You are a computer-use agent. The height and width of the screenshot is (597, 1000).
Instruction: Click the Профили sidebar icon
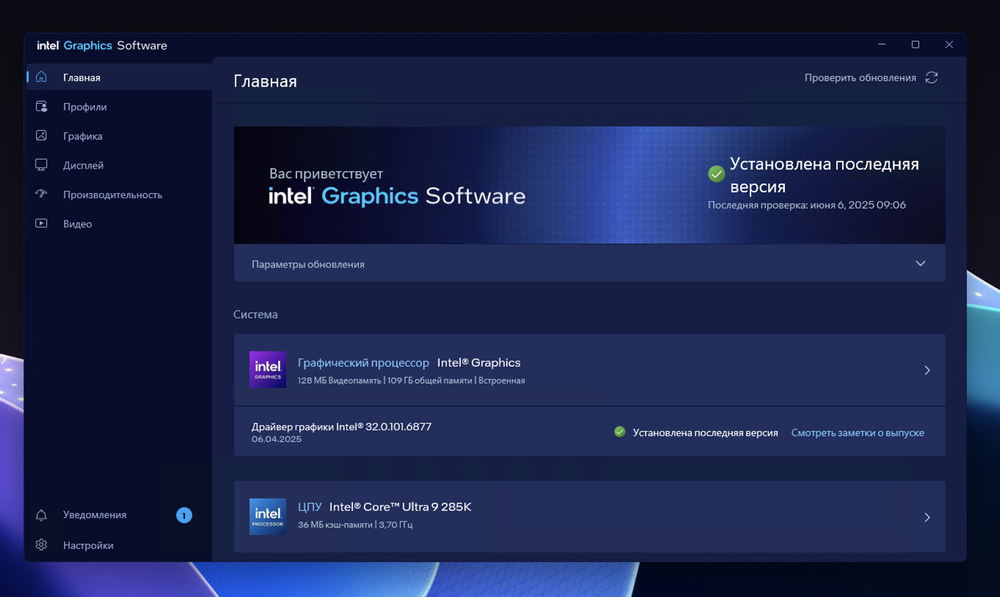(x=41, y=107)
